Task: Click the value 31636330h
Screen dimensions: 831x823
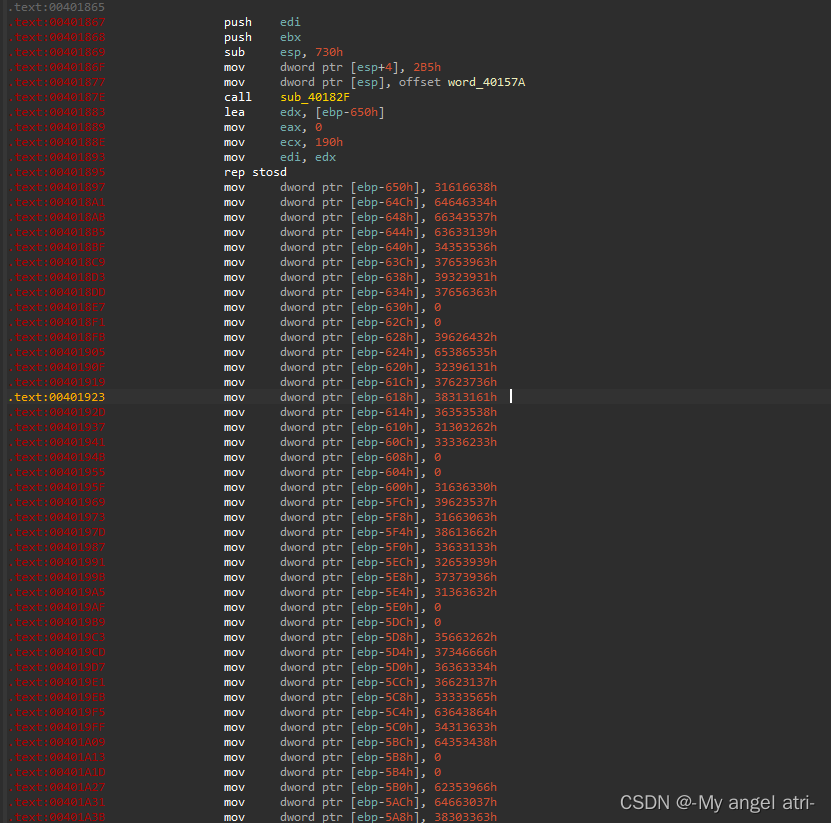Action: coord(466,488)
